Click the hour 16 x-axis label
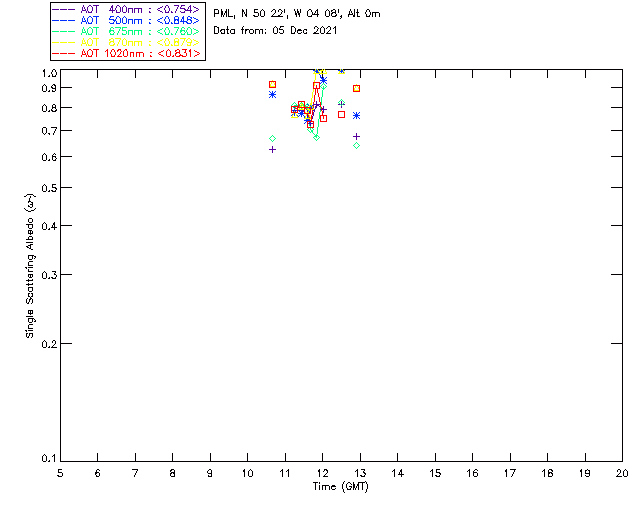 pyautogui.click(x=473, y=473)
